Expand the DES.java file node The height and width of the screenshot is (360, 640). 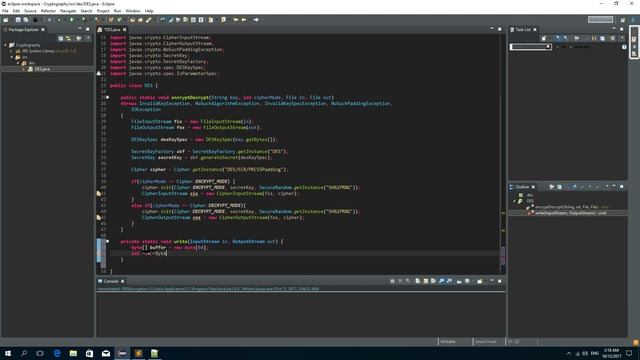click(24, 69)
